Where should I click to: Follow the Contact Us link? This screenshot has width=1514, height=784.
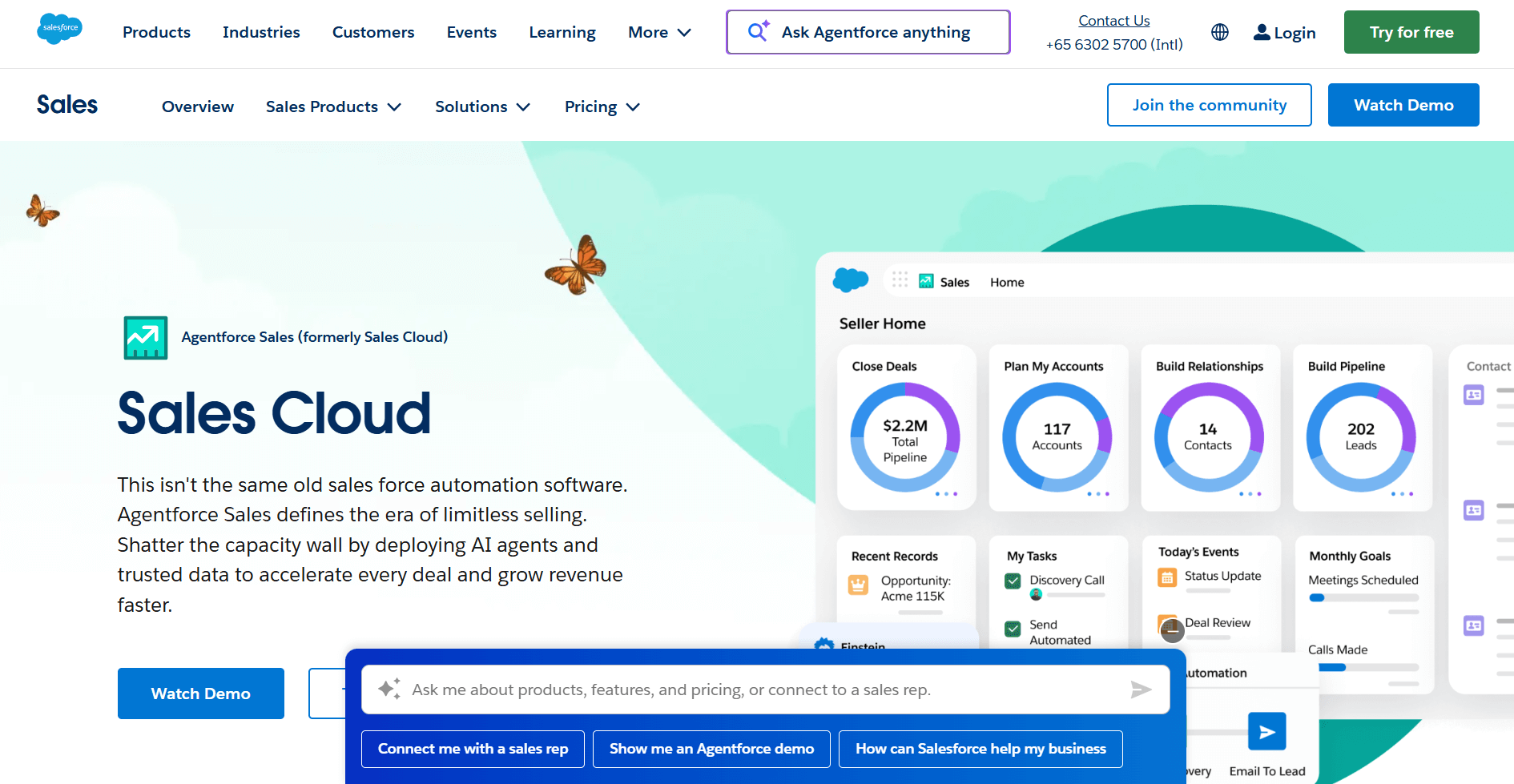coord(1113,21)
